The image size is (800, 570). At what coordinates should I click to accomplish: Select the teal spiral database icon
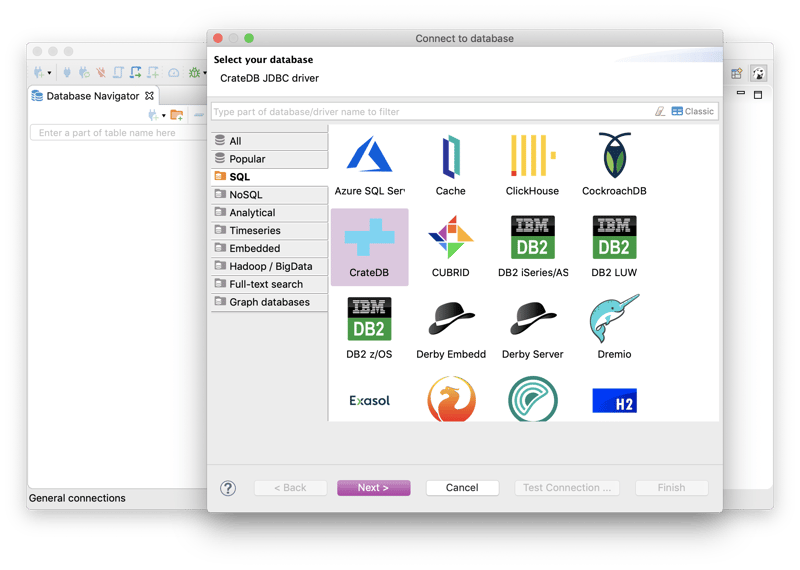coord(533,399)
